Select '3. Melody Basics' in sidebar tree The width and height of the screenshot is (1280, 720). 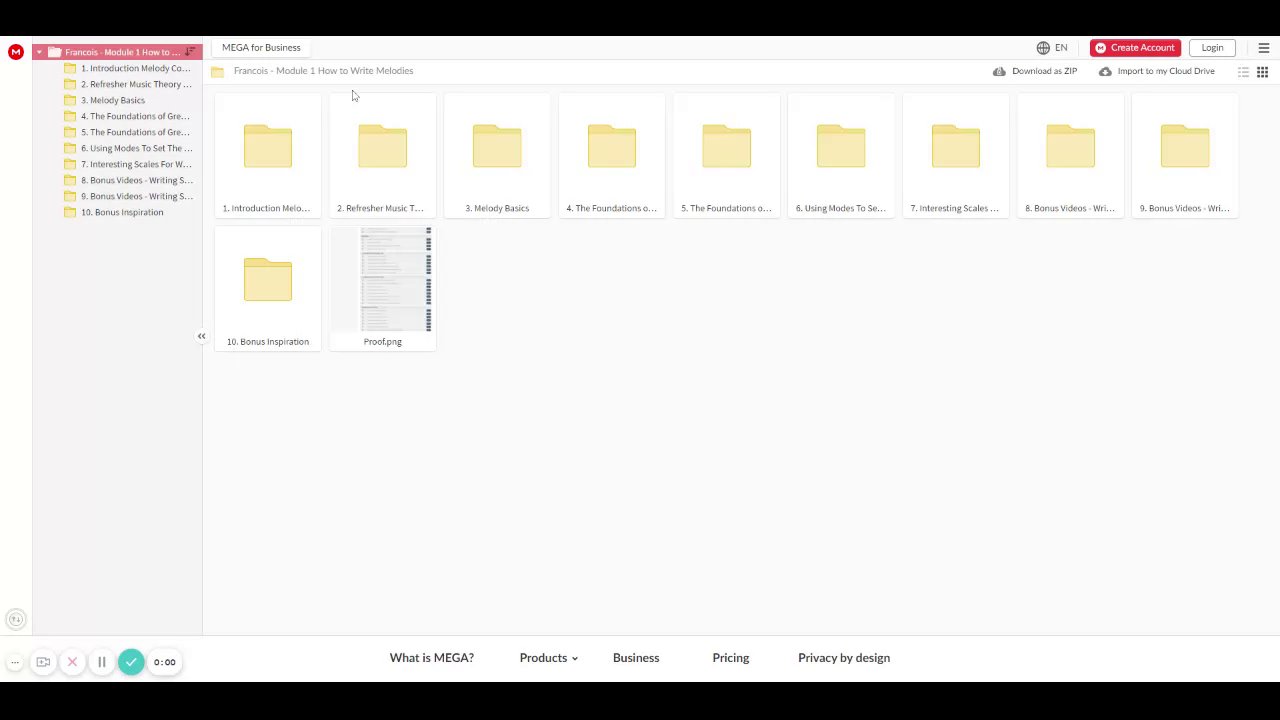click(x=112, y=100)
